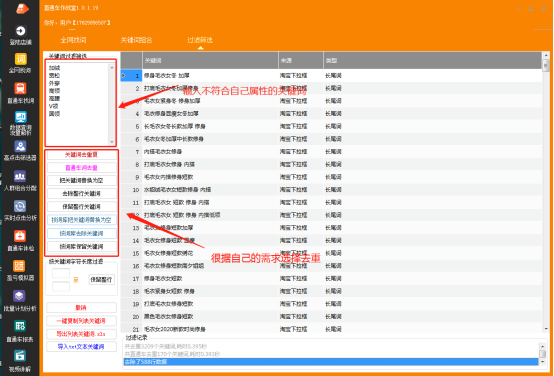Click inside the filter keyword text box
554x376 pixels.
[x=78, y=103]
